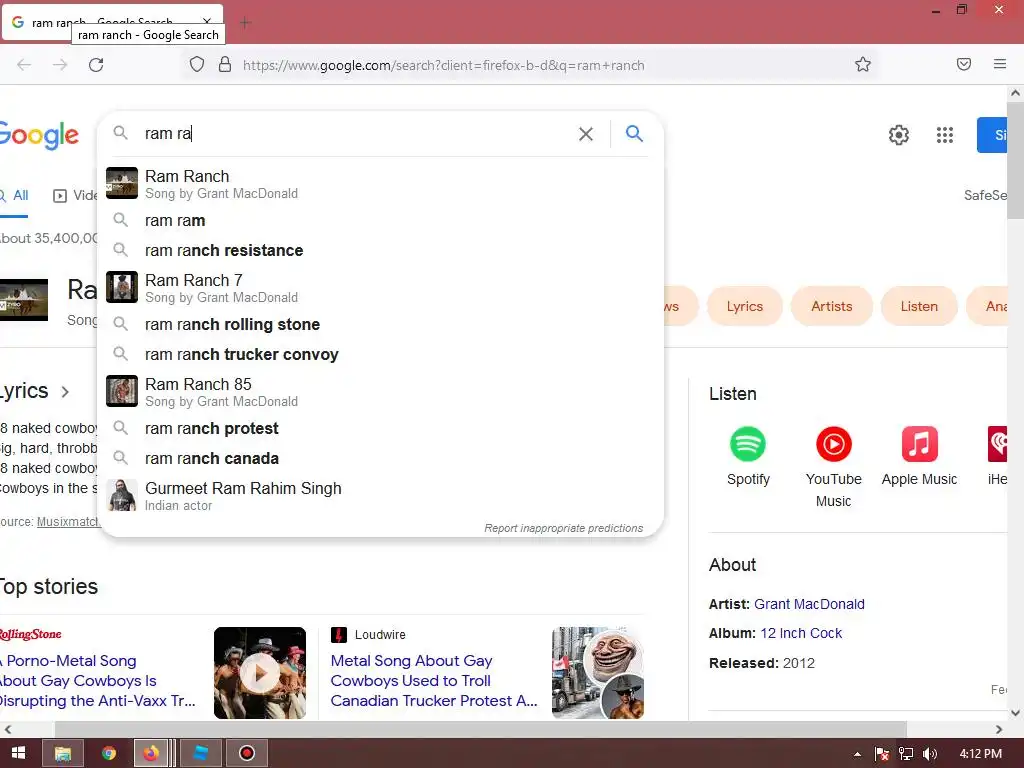Viewport: 1024px width, 768px height.
Task: Select Ram Ranch 85 song suggestion
Action: point(380,391)
